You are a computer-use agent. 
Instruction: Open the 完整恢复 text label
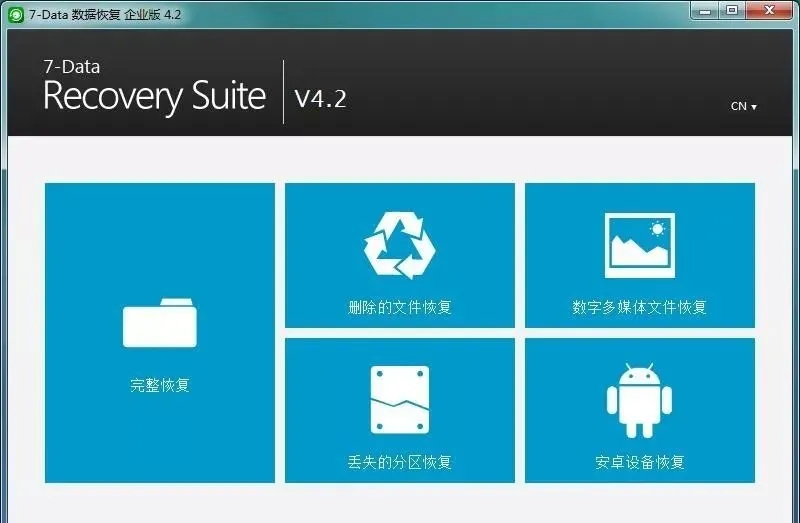160,385
